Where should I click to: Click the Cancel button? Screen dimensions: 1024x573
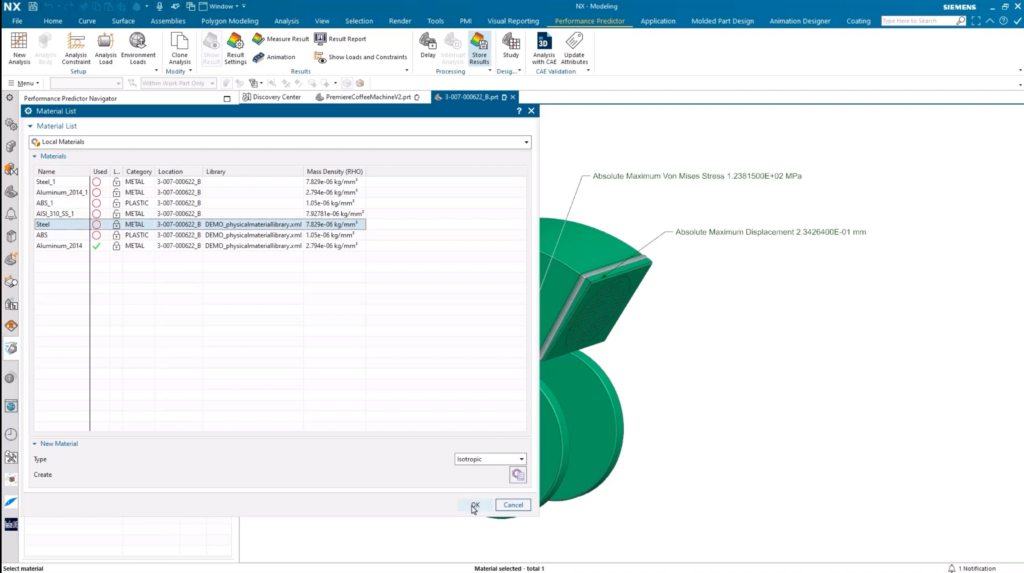(513, 505)
